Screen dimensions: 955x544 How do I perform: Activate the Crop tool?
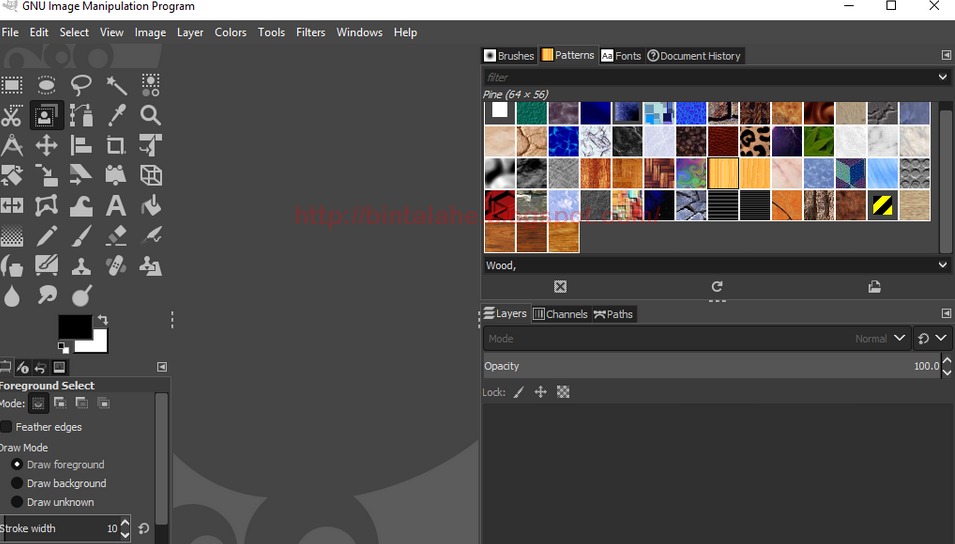(116, 146)
